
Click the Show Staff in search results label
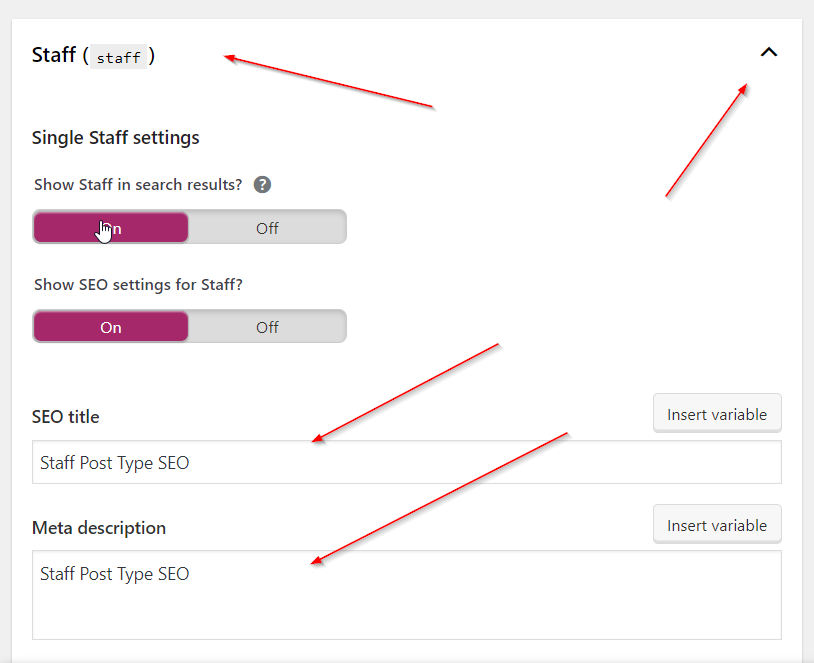[x=138, y=185]
